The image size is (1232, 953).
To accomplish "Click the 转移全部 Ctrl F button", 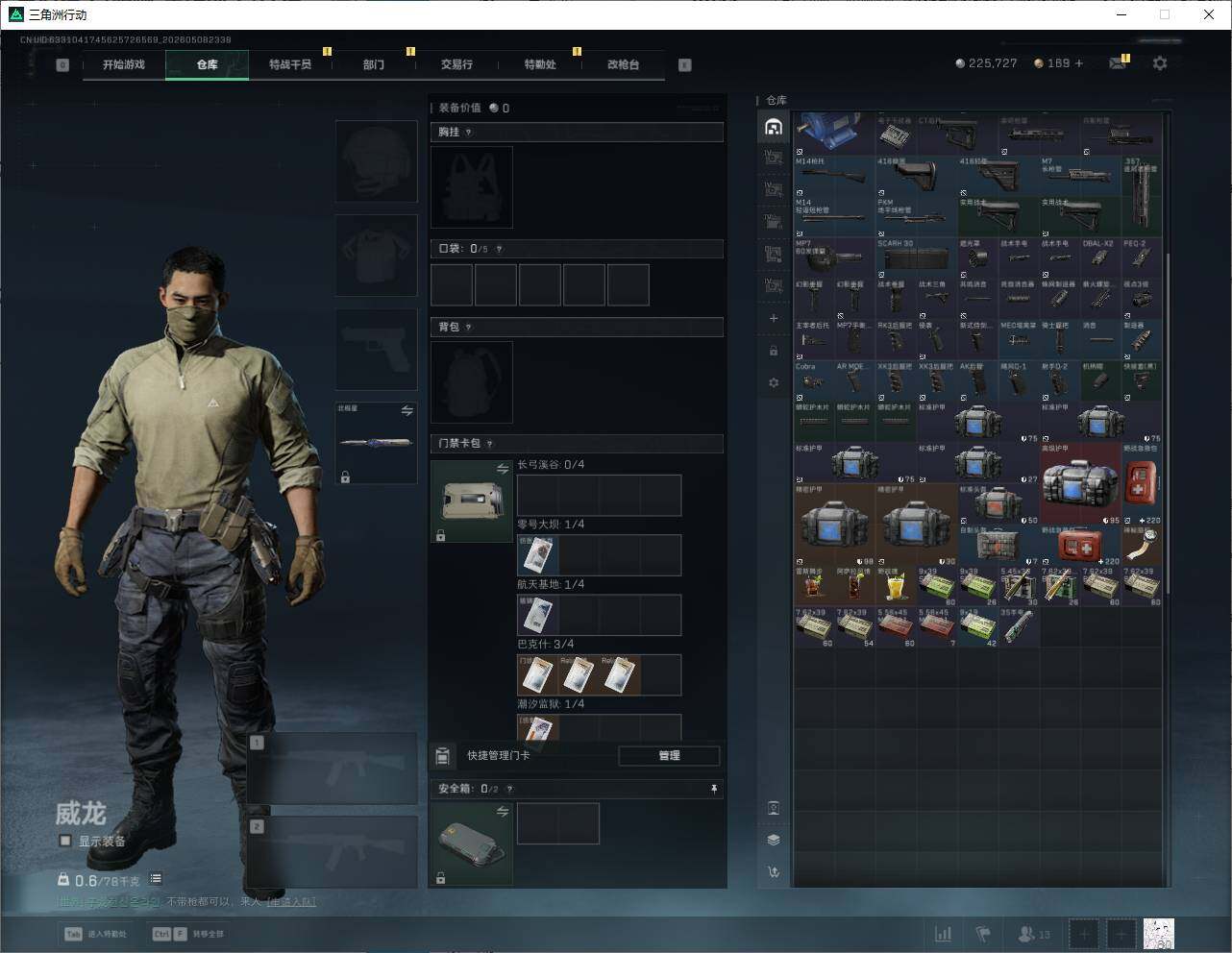I will (x=187, y=934).
